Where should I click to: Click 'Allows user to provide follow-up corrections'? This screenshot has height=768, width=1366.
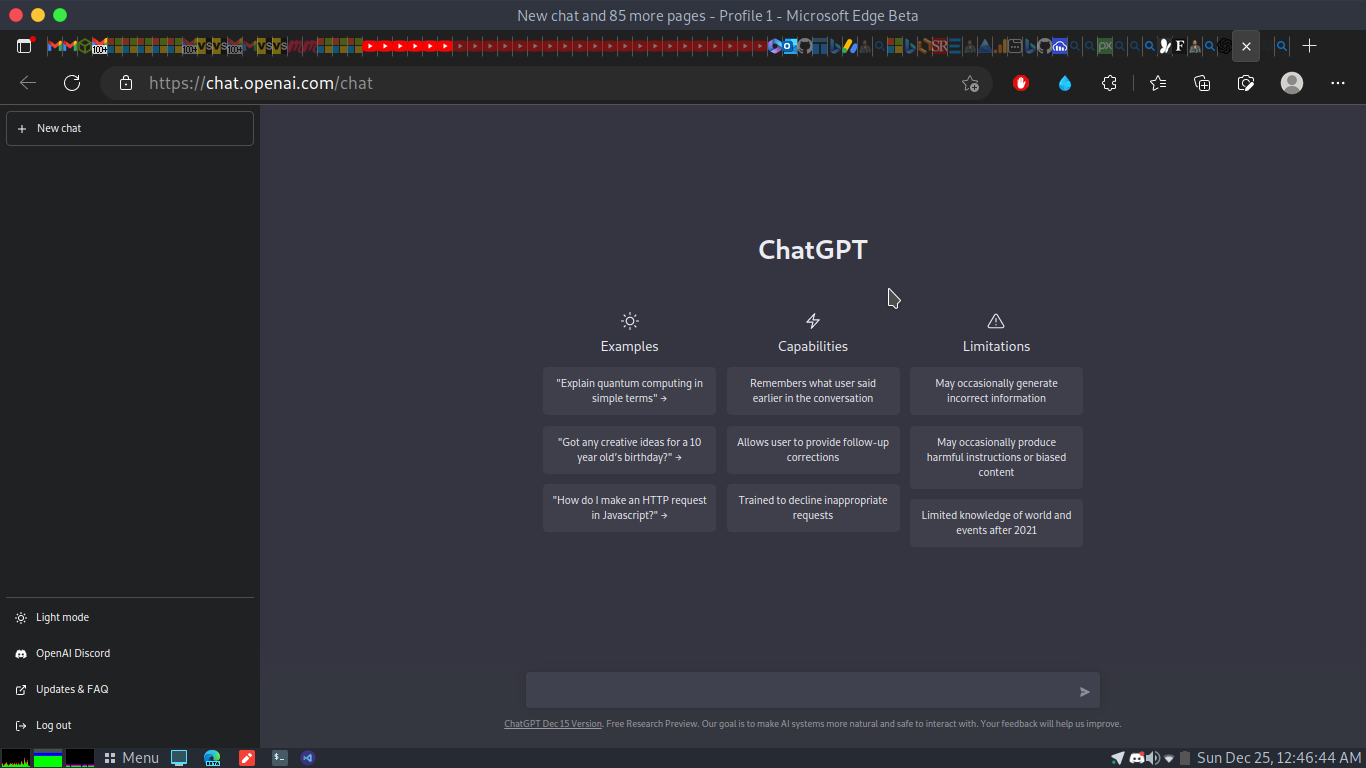(x=813, y=450)
